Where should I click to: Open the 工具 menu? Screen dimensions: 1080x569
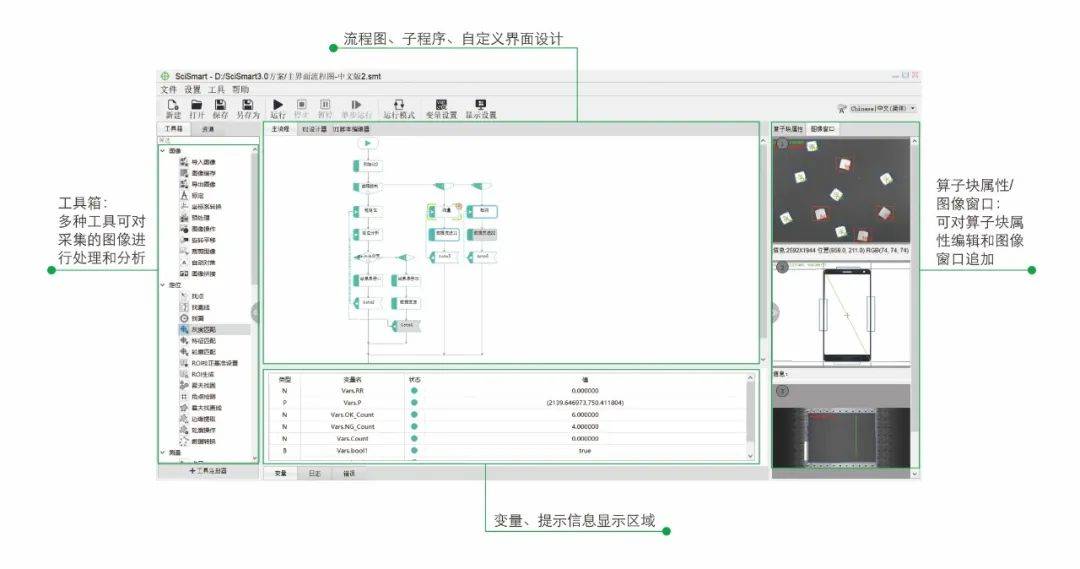(216, 90)
